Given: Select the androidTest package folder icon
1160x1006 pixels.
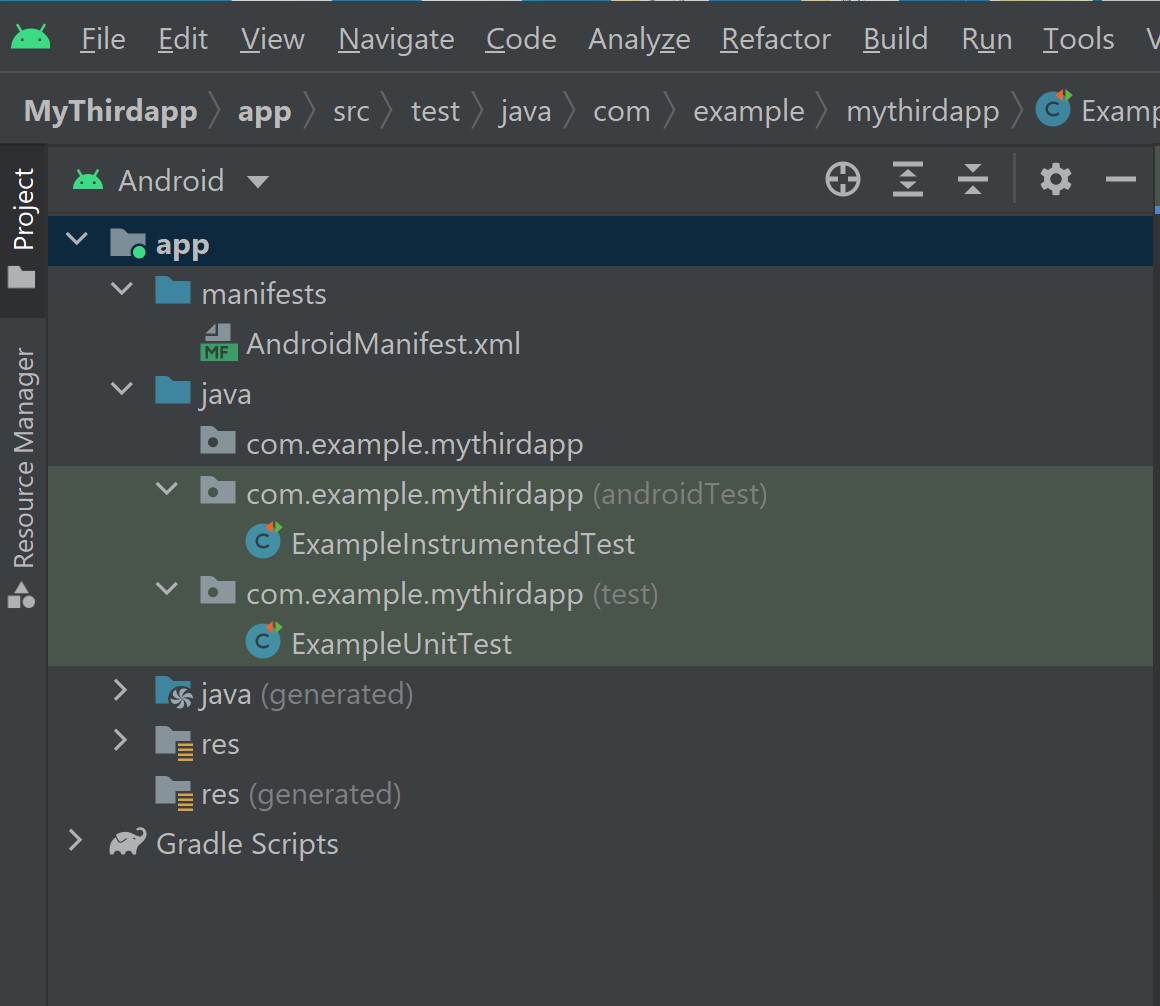Looking at the screenshot, I should [x=218, y=490].
